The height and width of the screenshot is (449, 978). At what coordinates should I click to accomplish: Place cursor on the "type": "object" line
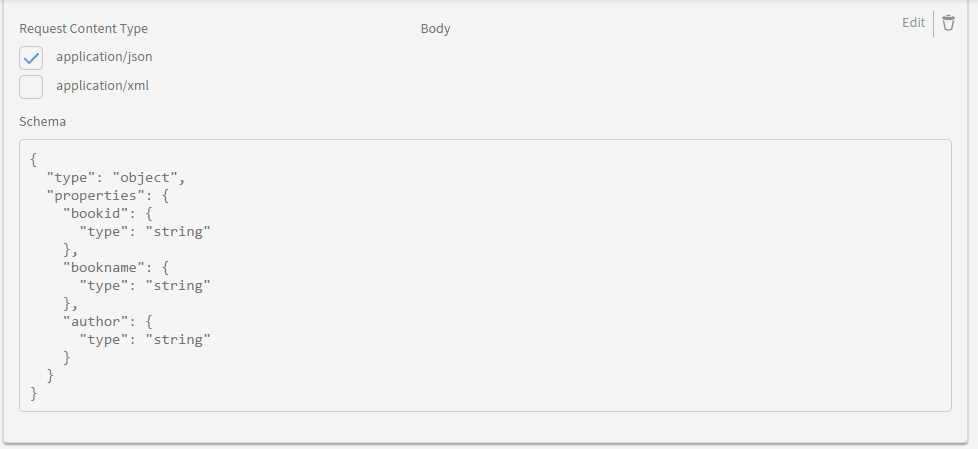(x=116, y=178)
